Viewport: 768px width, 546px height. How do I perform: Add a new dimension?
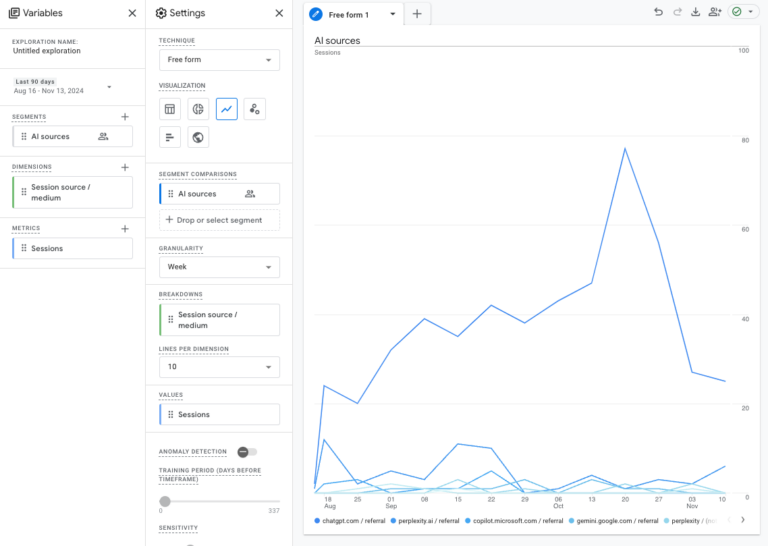point(125,167)
